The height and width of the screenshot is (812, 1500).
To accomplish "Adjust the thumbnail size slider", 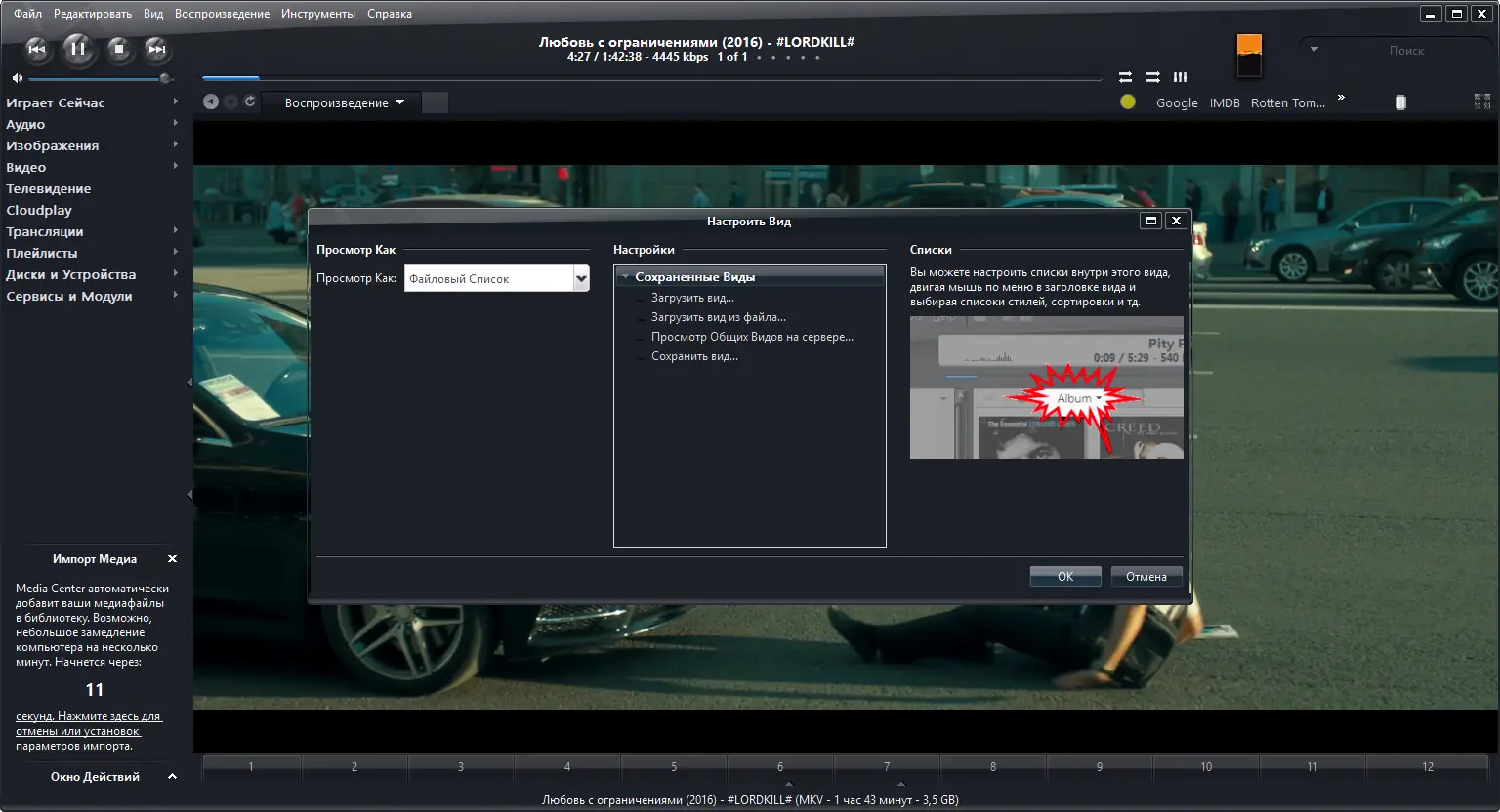I will (1400, 102).
